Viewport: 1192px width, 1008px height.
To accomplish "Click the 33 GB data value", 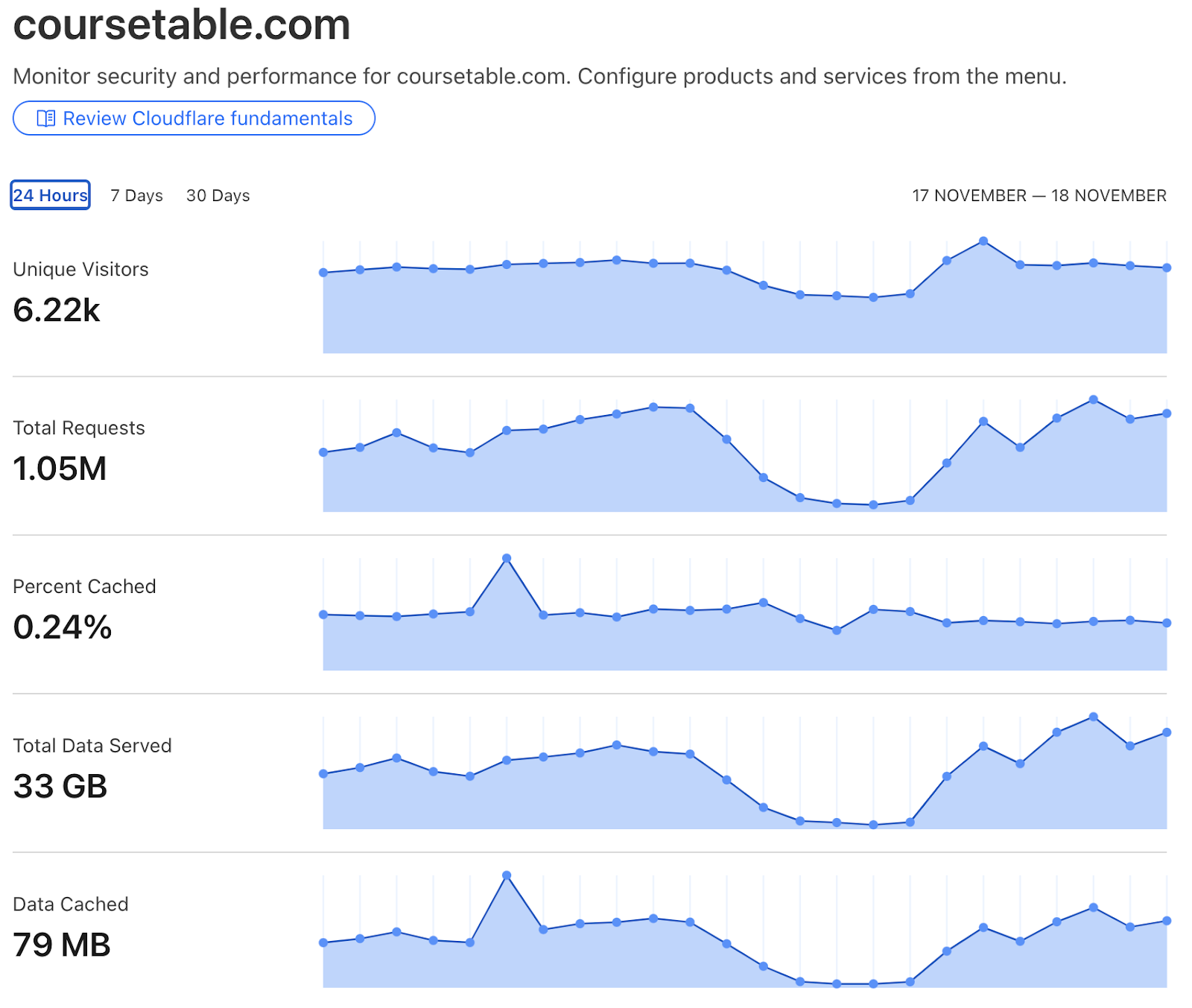I will click(x=60, y=787).
